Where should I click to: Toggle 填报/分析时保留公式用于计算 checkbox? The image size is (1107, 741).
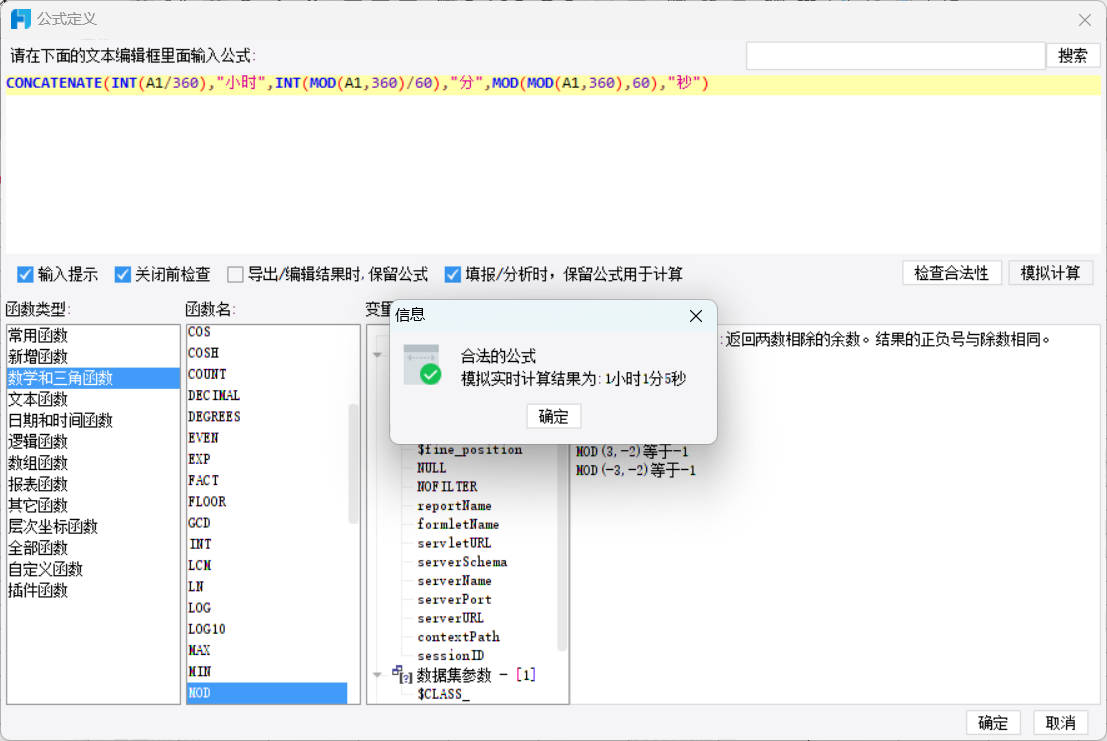[x=453, y=274]
